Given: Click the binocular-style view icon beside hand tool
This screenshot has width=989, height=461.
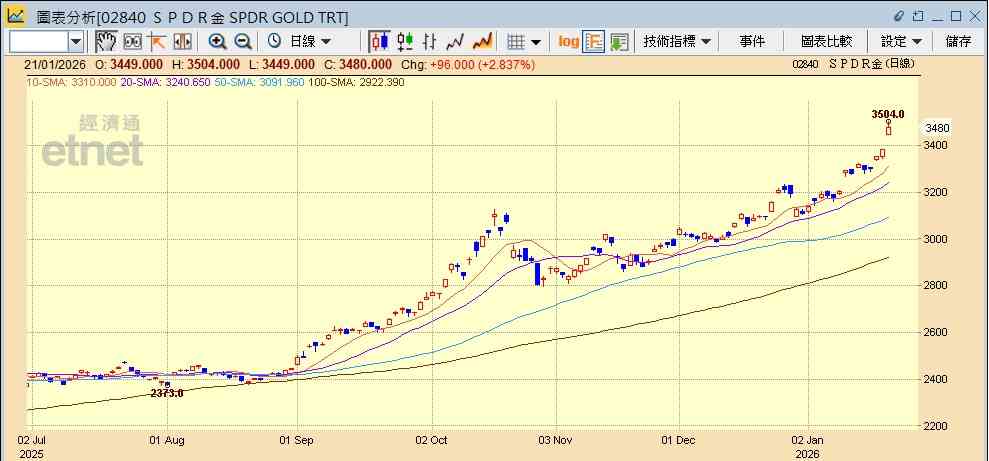Looking at the screenshot, I should point(132,42).
